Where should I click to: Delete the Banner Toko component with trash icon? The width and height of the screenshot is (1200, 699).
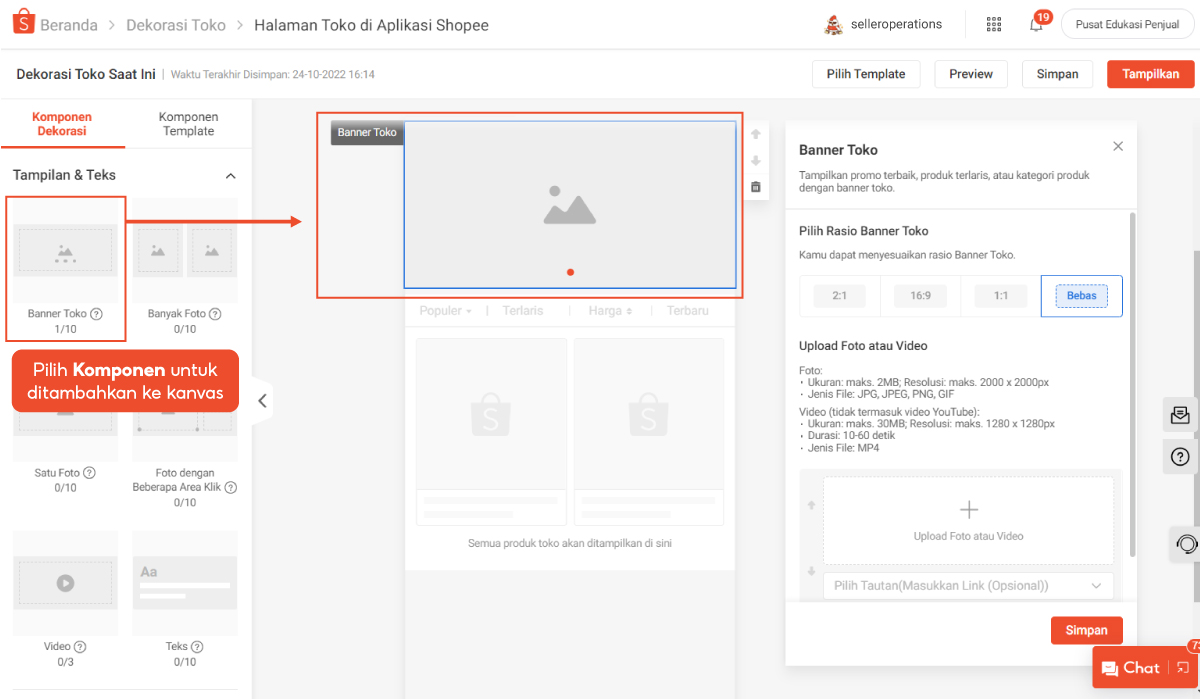pos(756,187)
